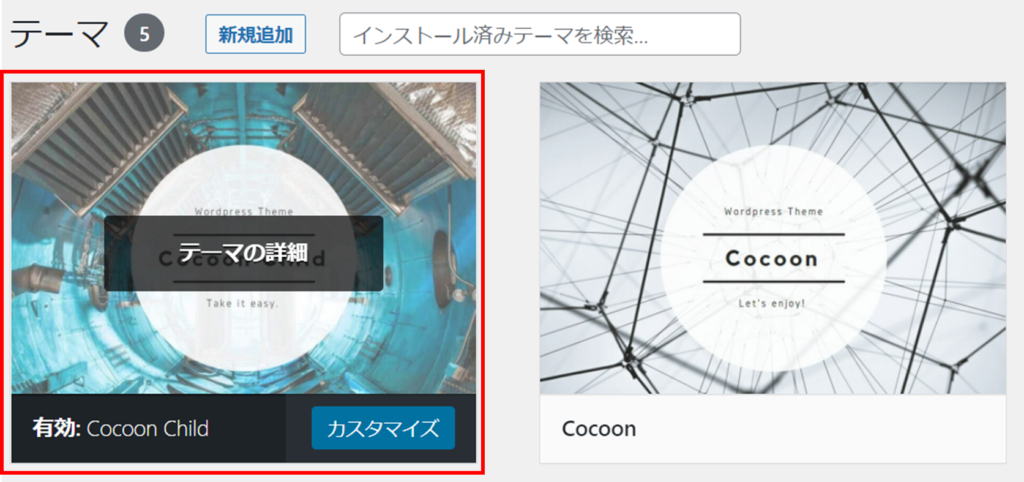Launch the カスタマイズ button
1024x482 pixels.
tap(383, 428)
